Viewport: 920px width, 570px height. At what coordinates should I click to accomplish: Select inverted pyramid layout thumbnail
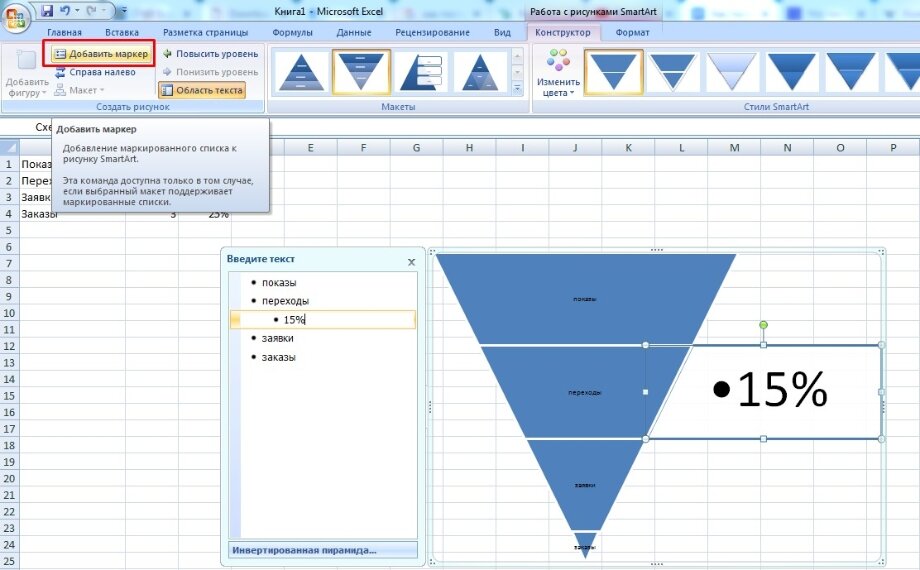[x=361, y=73]
